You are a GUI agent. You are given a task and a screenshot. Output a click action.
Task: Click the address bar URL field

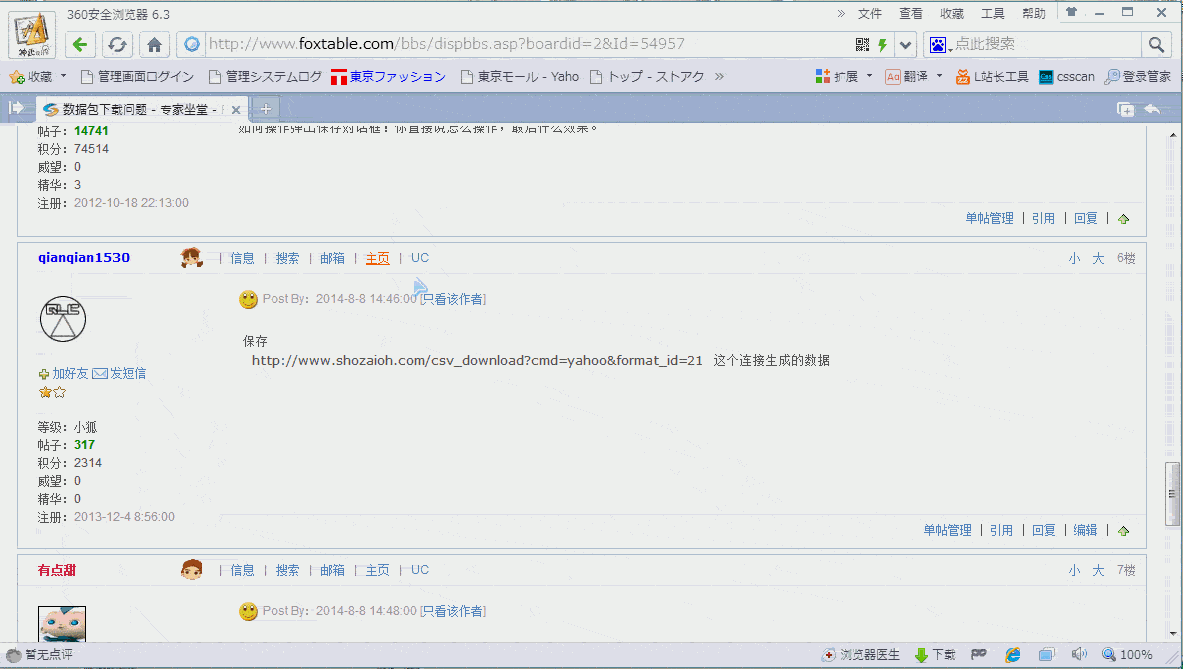(528, 44)
